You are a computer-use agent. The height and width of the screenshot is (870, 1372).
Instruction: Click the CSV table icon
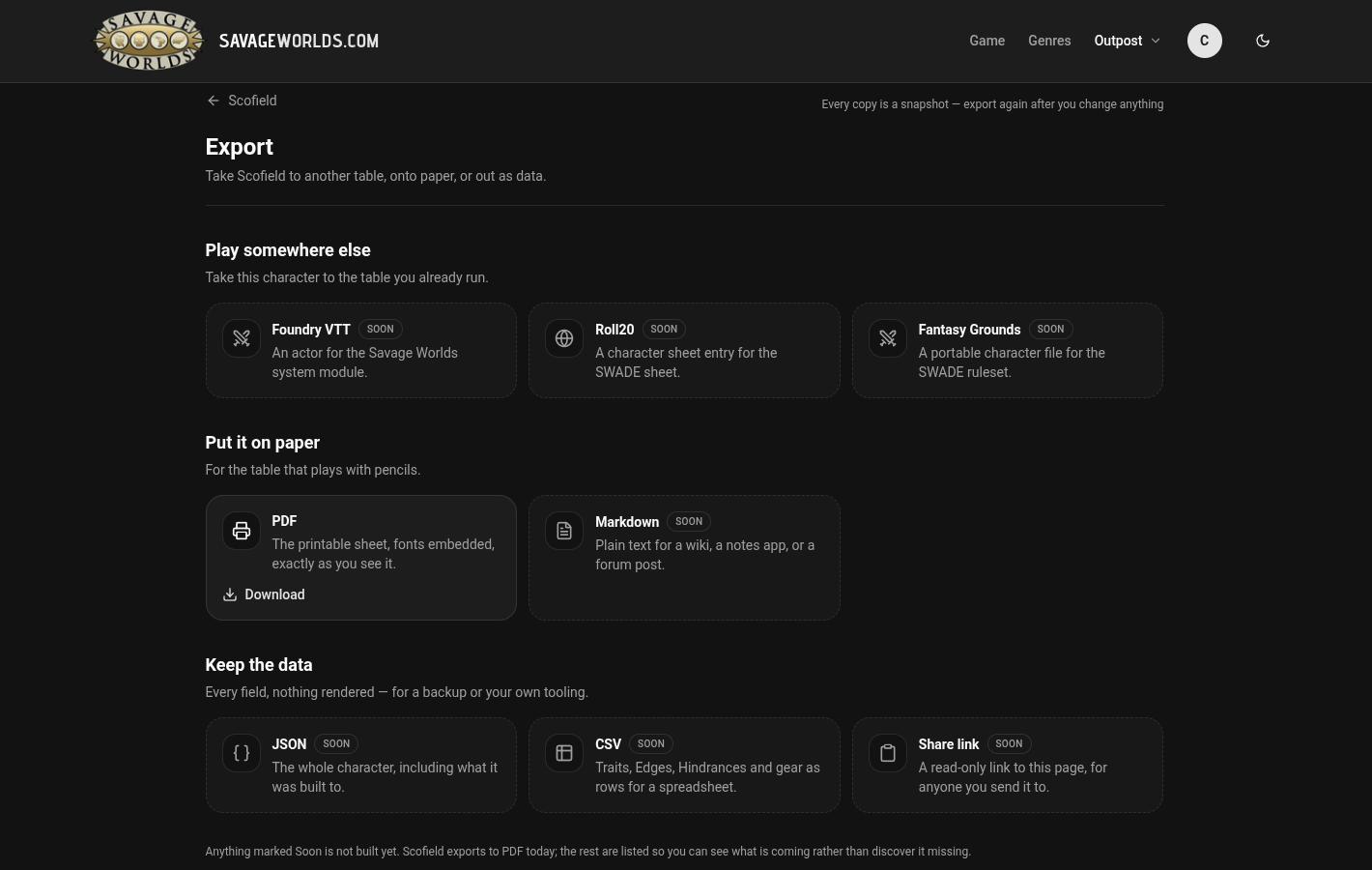(x=564, y=753)
